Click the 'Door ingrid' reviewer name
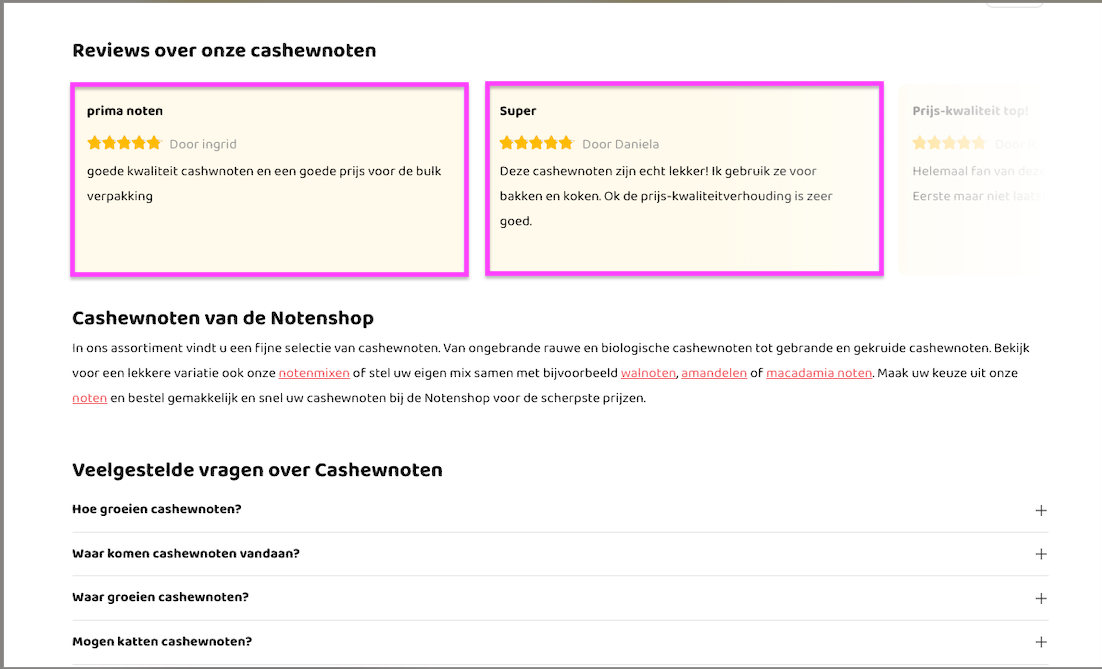This screenshot has height=669, width=1102. [x=203, y=144]
